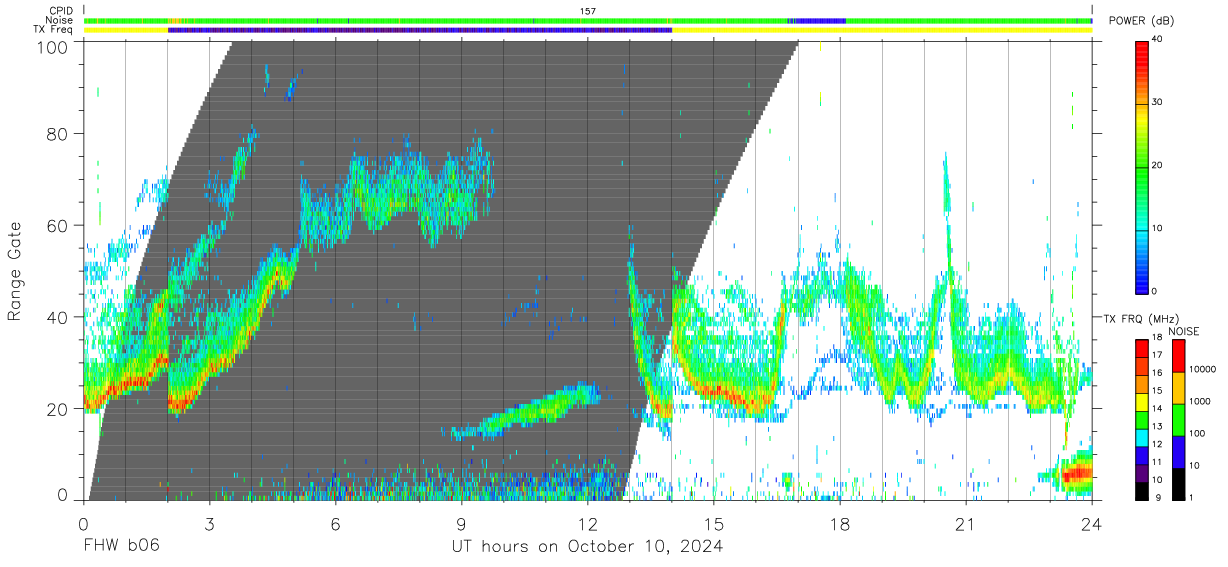Click the FHW b06 radar beam label
This screenshot has height=567, width=1228.
120,547
